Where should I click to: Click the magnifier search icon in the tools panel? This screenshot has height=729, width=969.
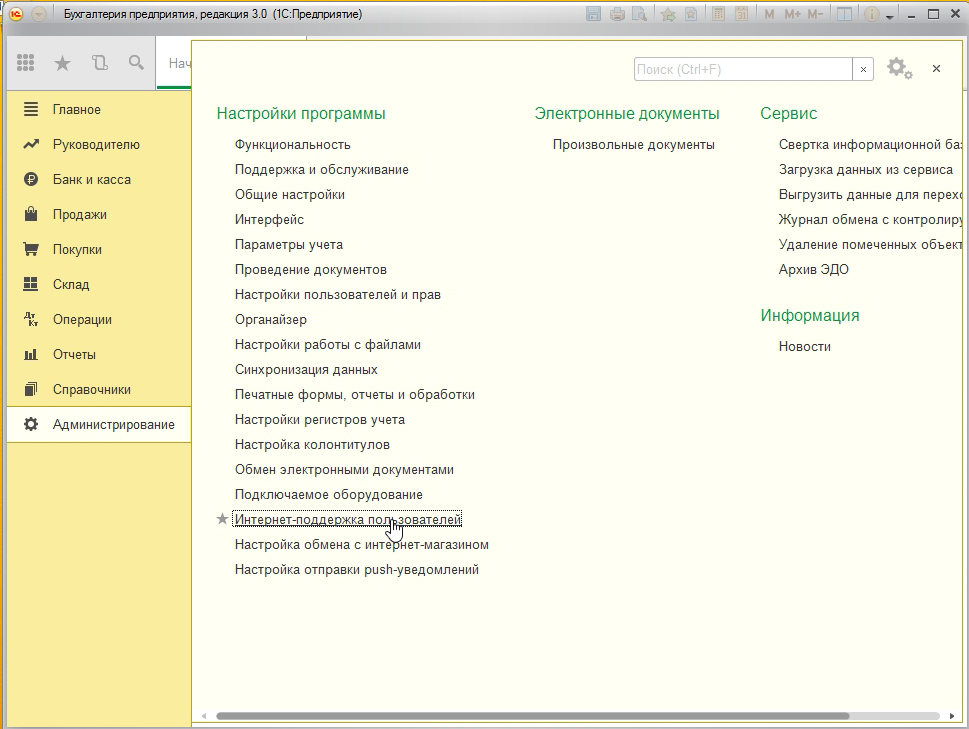(x=137, y=62)
